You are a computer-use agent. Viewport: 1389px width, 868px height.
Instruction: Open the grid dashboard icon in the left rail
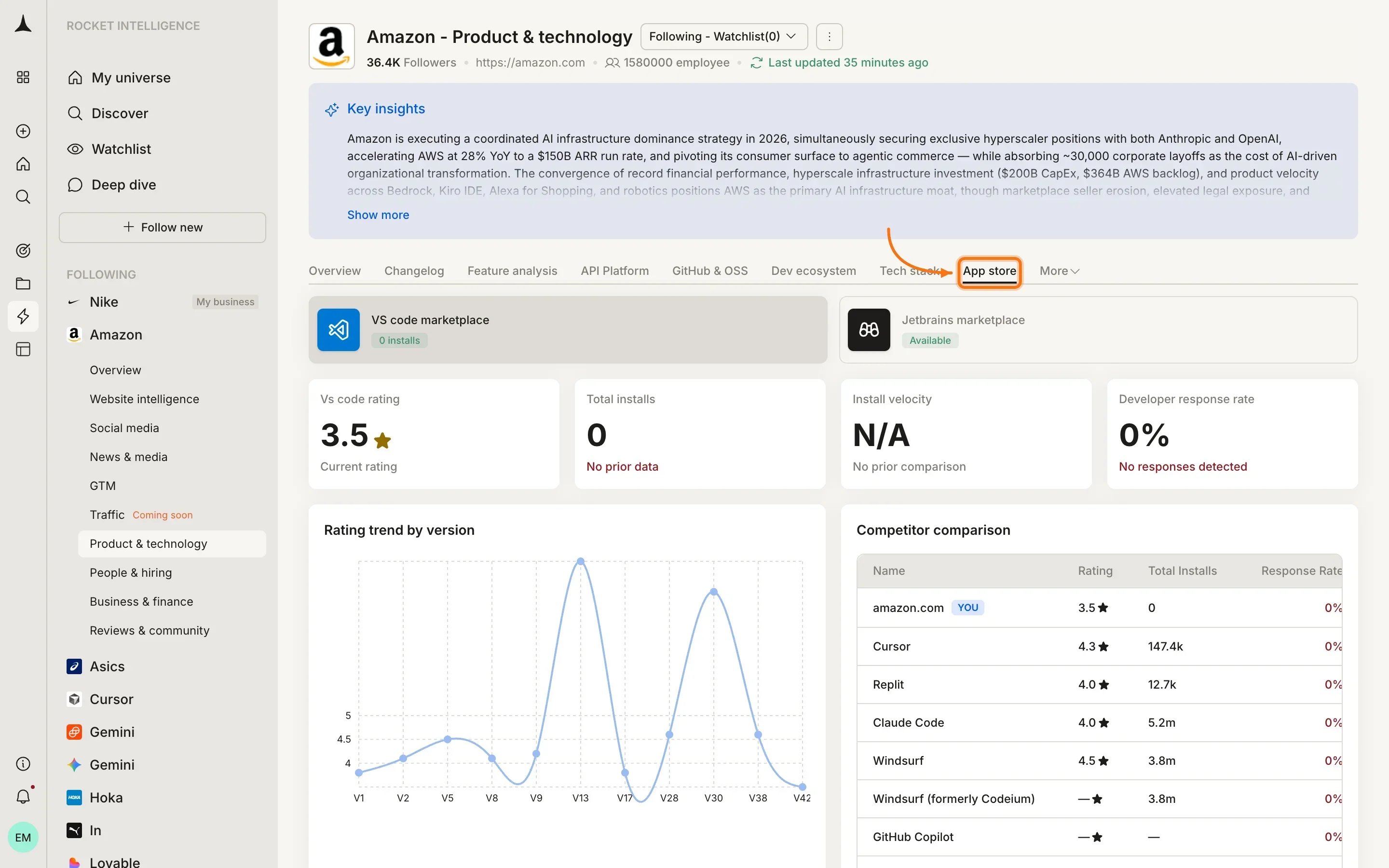[23, 77]
